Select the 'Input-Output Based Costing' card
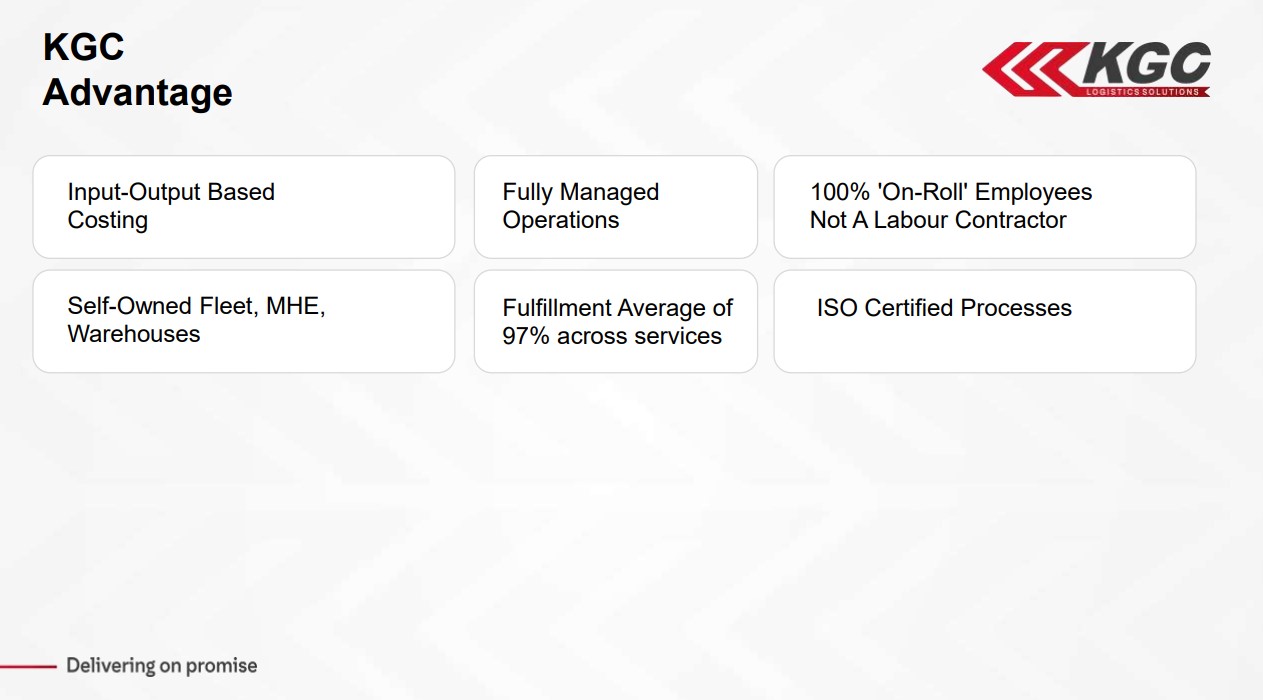The height and width of the screenshot is (700, 1263). click(244, 207)
